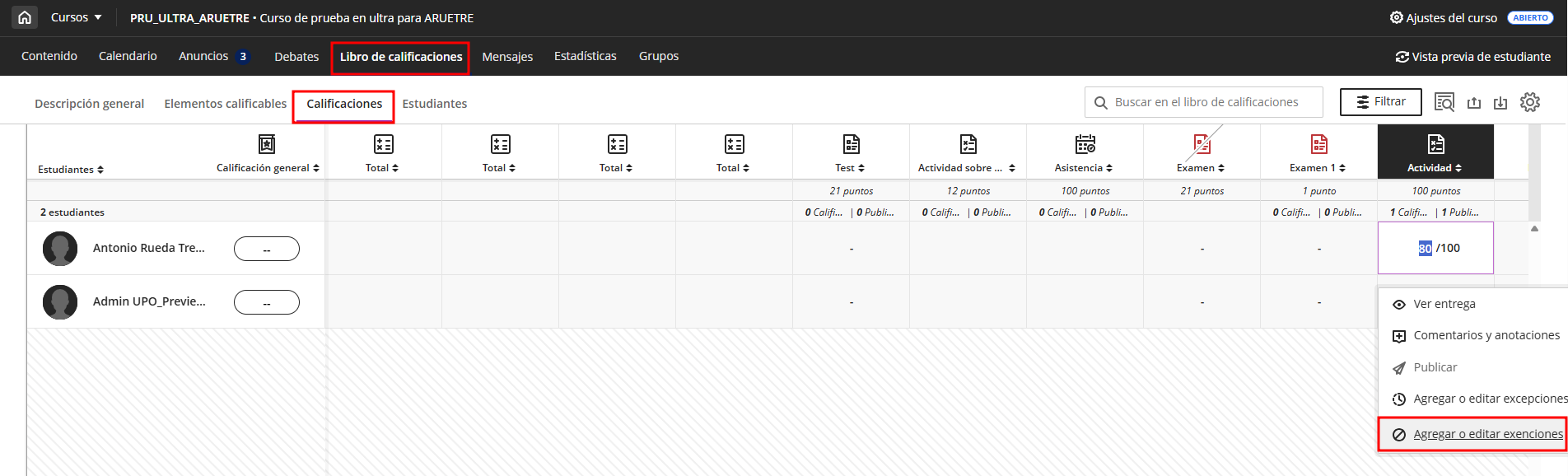The width and height of the screenshot is (1568, 476).
Task: Click the home icon in top bar
Action: tap(25, 17)
